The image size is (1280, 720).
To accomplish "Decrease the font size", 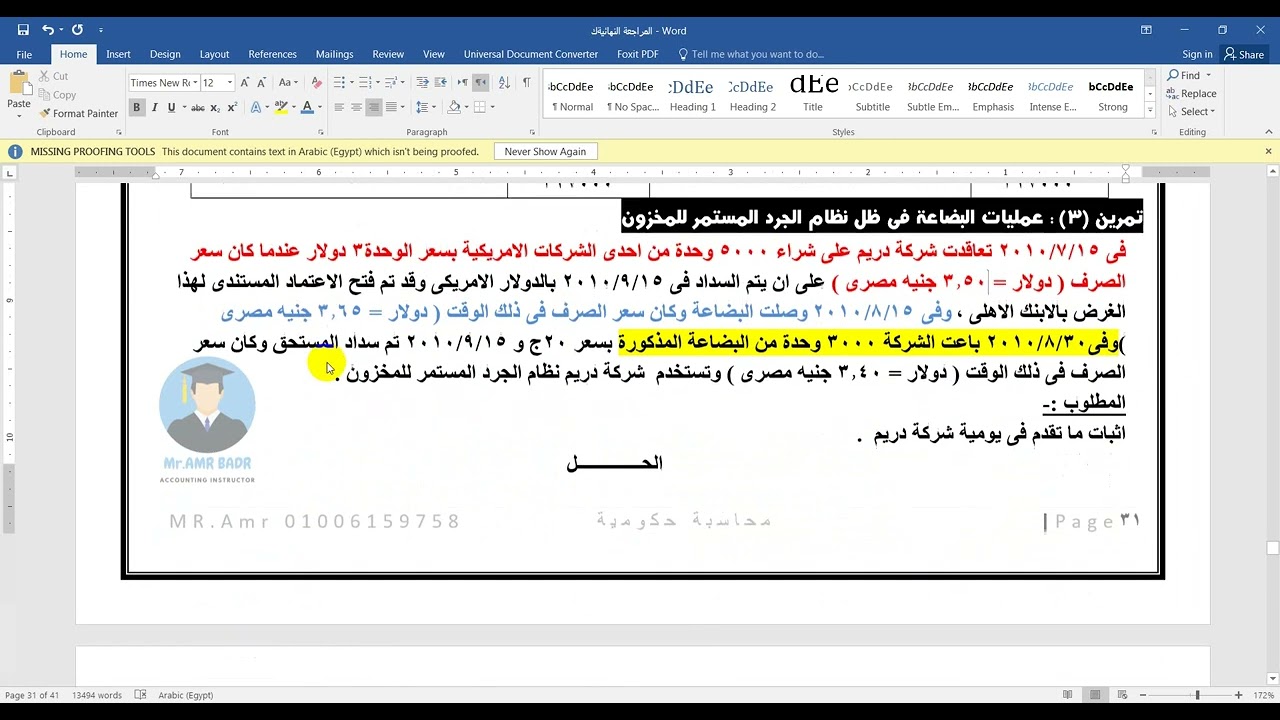I will pos(262,83).
